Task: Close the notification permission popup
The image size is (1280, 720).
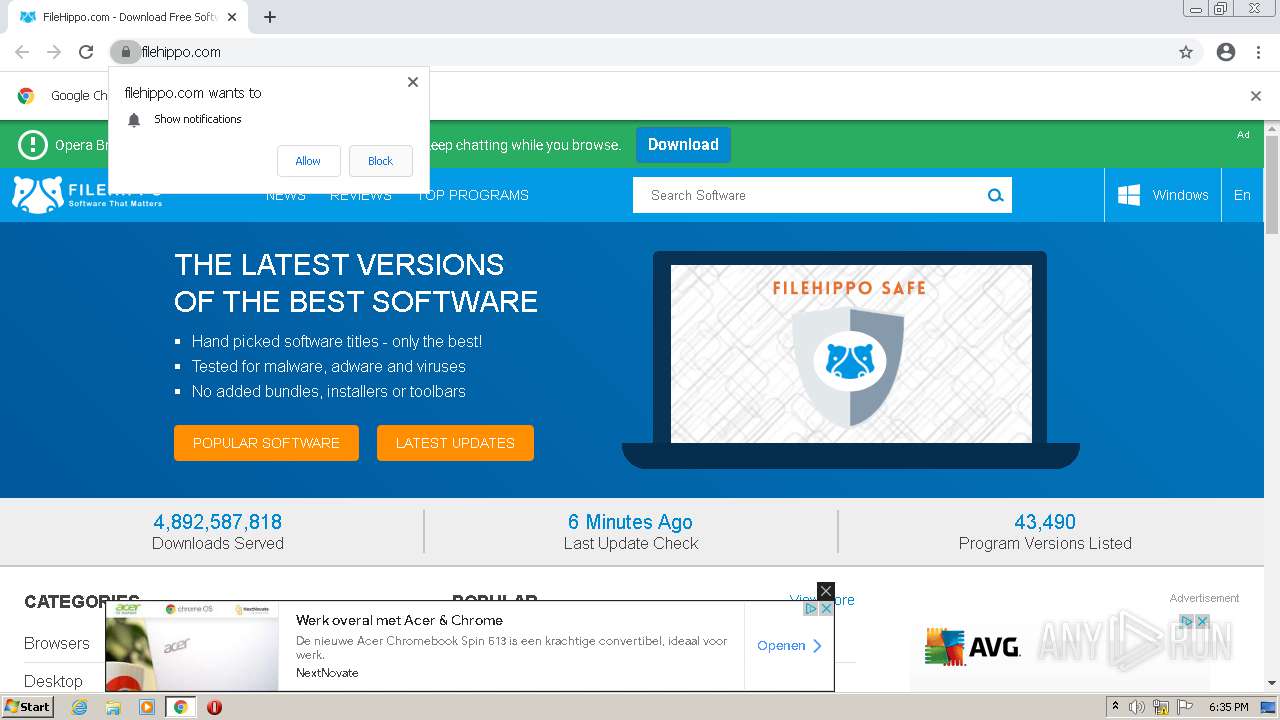Action: pyautogui.click(x=413, y=82)
